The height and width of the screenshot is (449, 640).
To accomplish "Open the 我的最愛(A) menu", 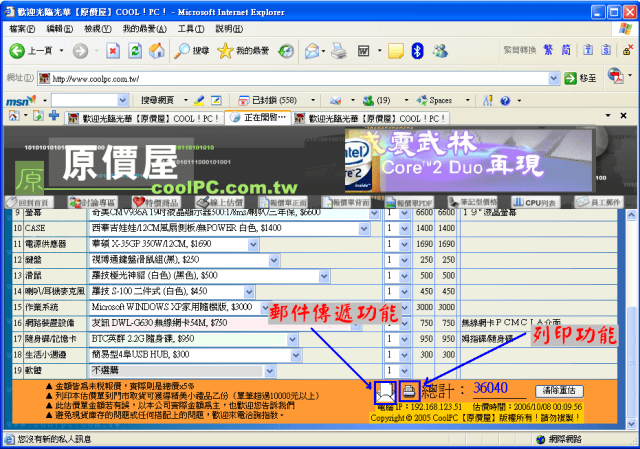I will click(x=144, y=29).
